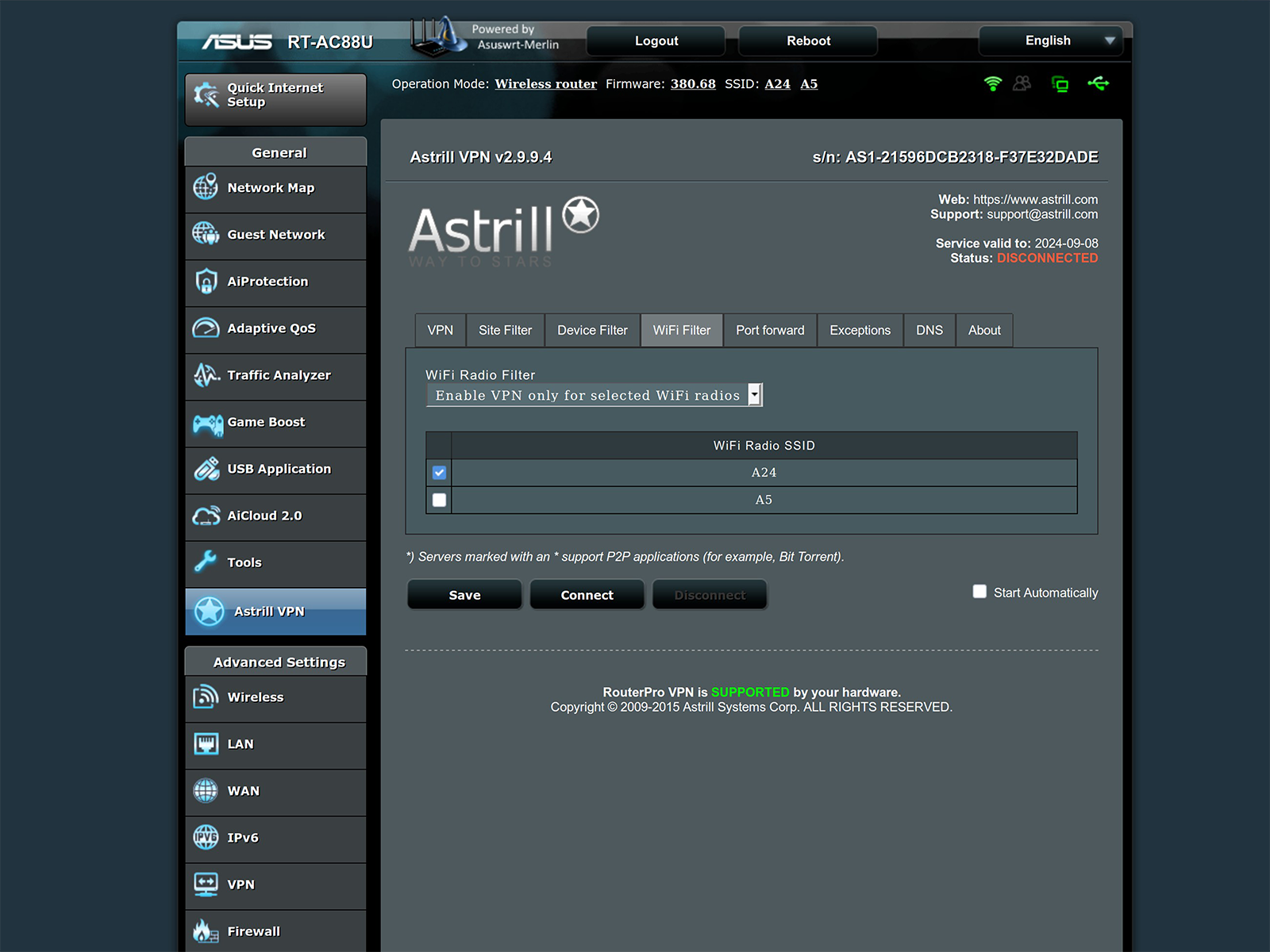Viewport: 1270px width, 952px height.
Task: Click the Save button
Action: pos(464,595)
